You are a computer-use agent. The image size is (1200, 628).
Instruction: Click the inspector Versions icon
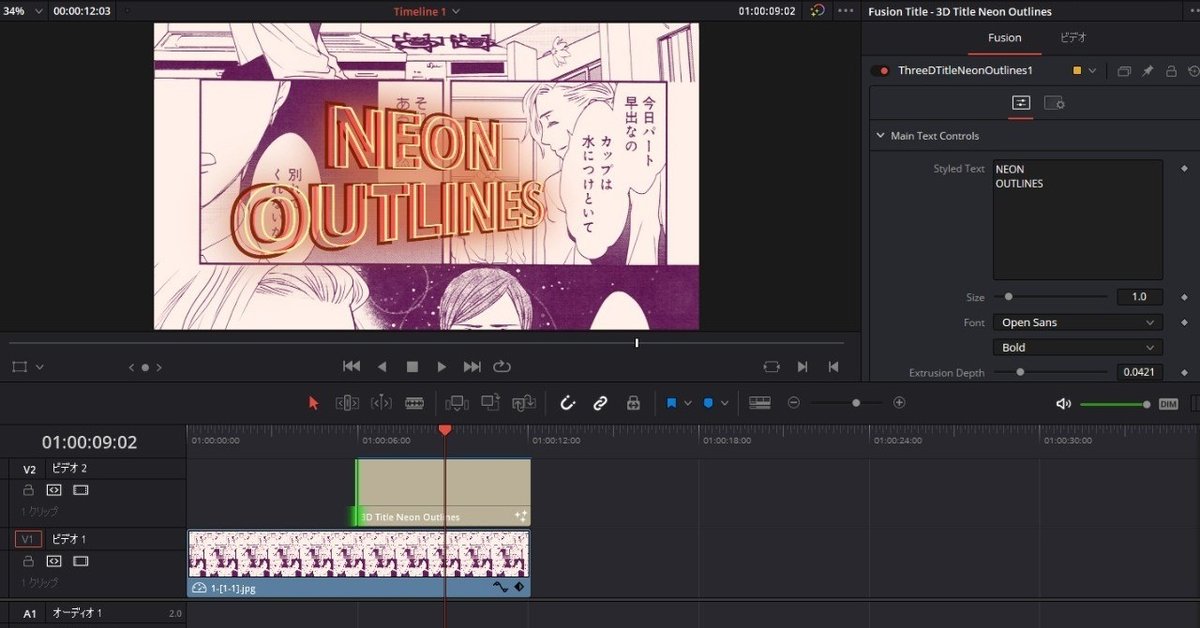1124,71
